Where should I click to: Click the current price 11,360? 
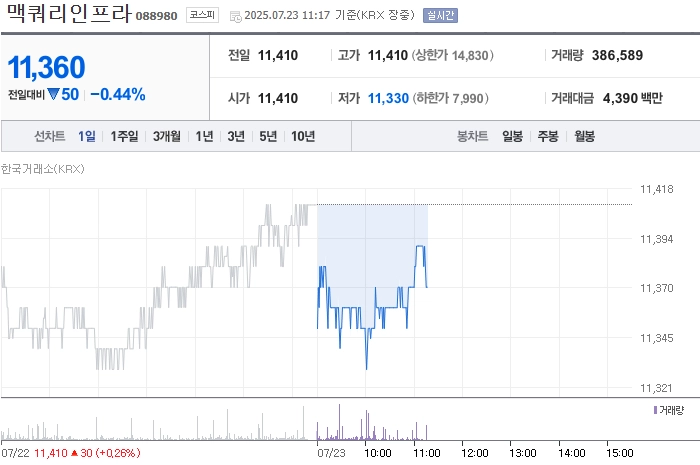[x=46, y=67]
